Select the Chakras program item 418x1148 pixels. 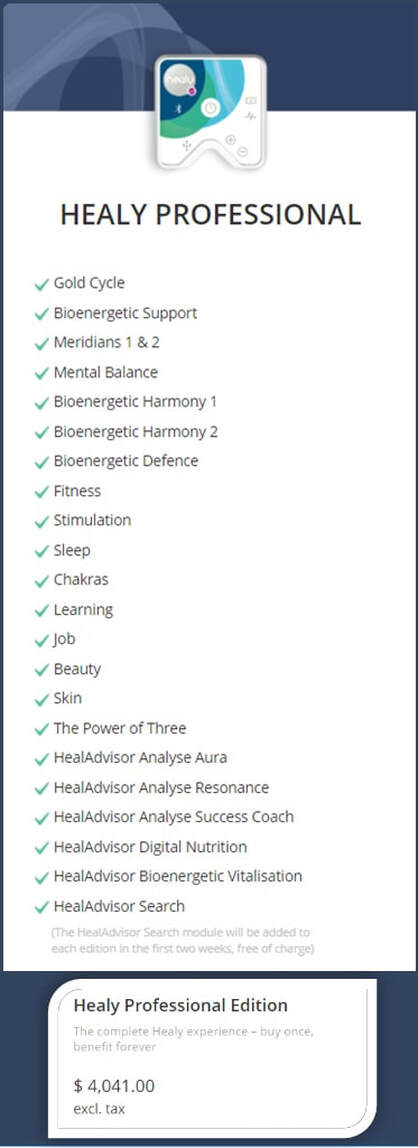[x=81, y=580]
